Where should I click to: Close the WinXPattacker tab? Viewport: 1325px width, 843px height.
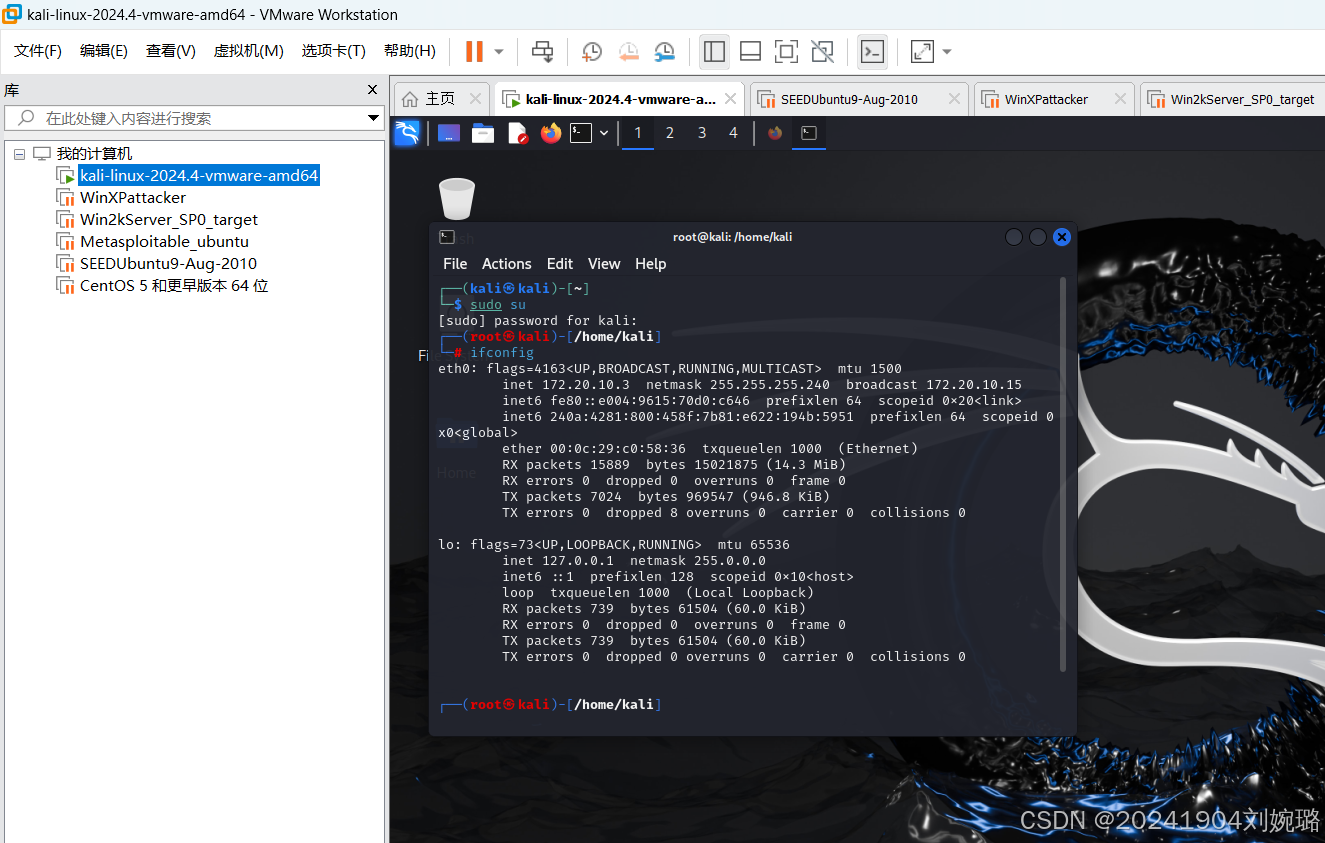1121,99
